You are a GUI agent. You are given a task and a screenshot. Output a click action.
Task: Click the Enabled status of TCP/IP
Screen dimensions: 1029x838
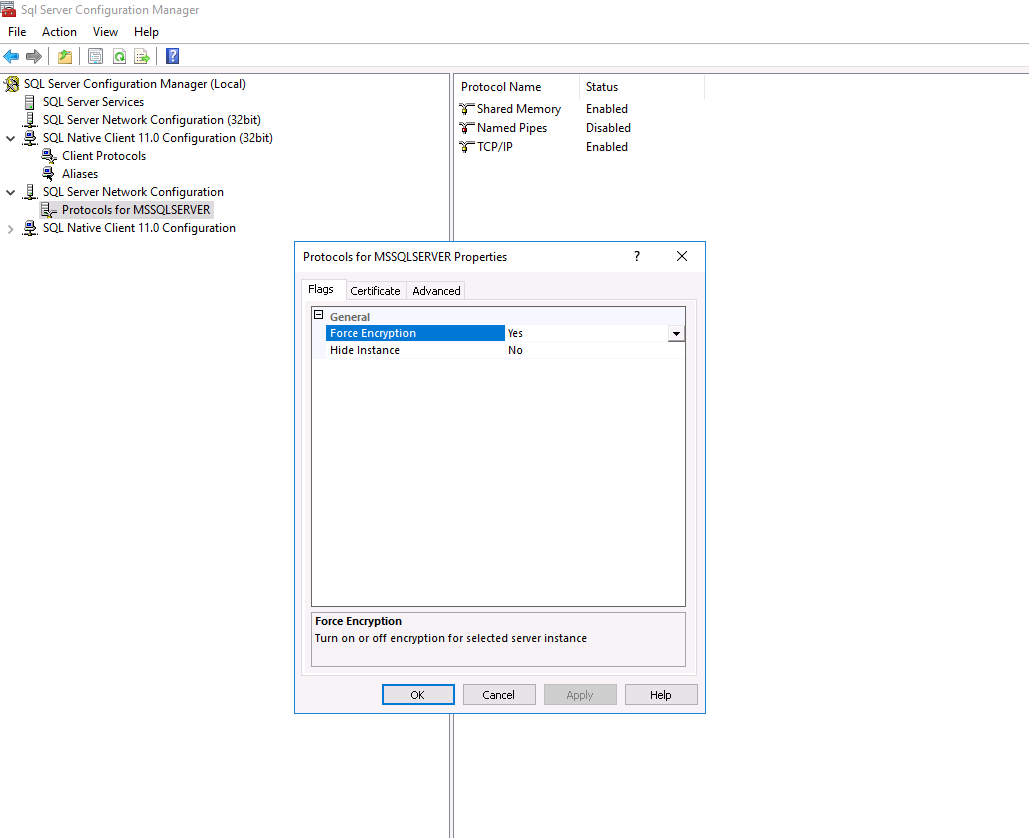(607, 147)
